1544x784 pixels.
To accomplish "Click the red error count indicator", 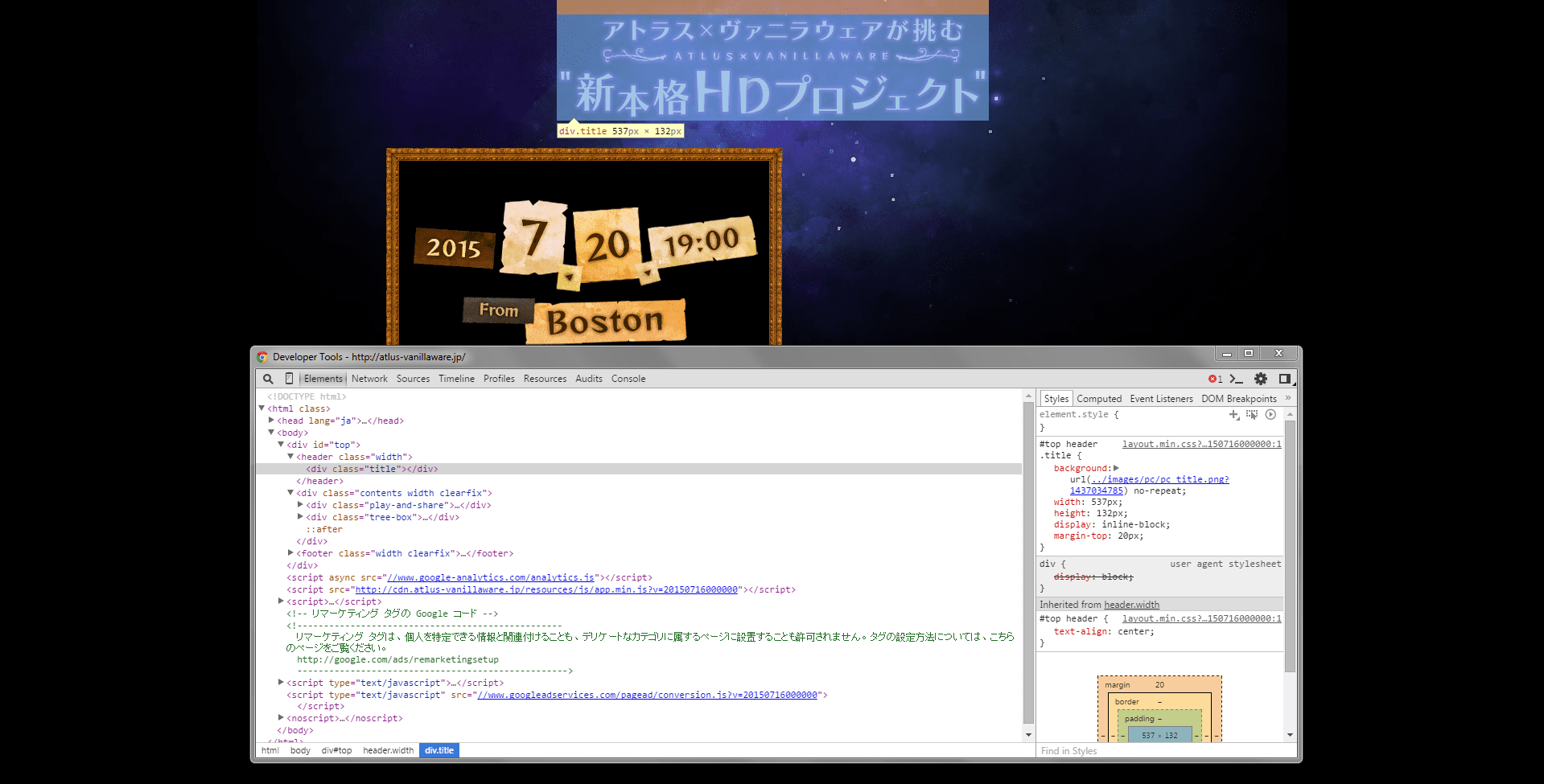I will [x=1214, y=379].
